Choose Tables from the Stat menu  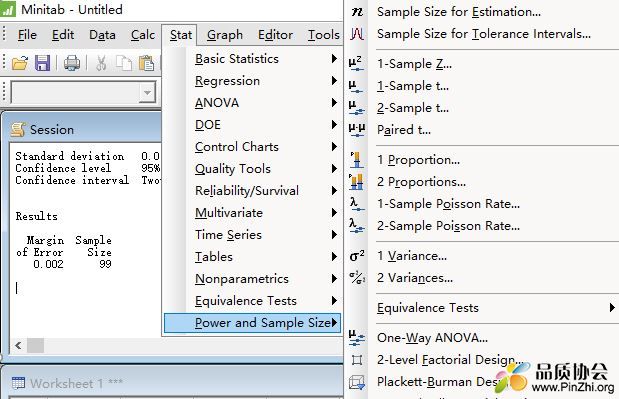[x=252, y=257]
